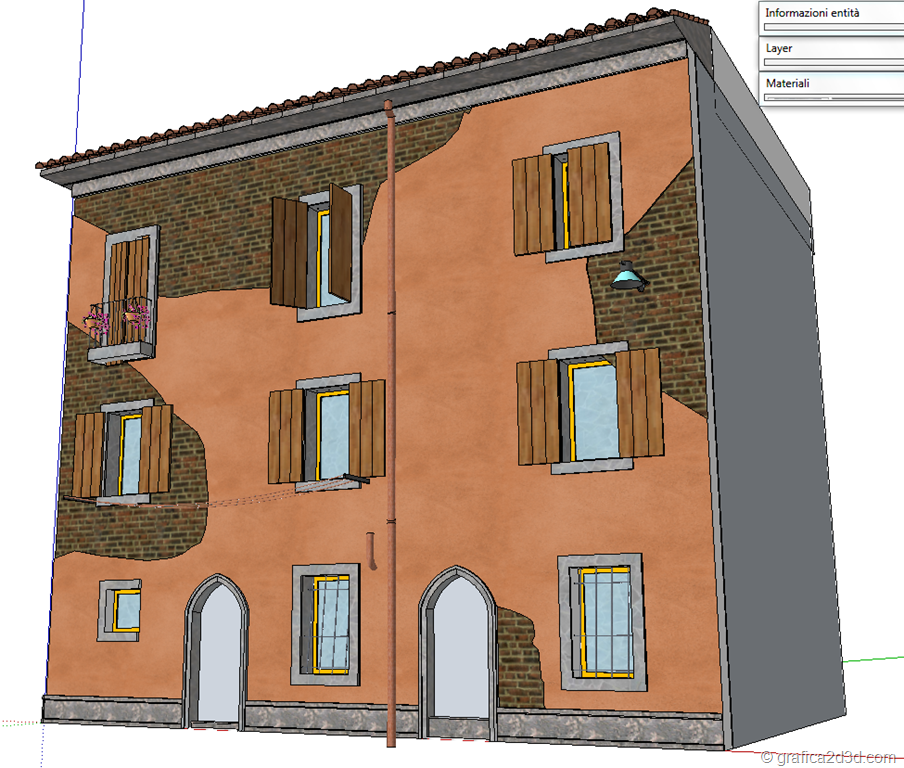
Task: Select the tall vertical drainpipe
Action: click(390, 400)
